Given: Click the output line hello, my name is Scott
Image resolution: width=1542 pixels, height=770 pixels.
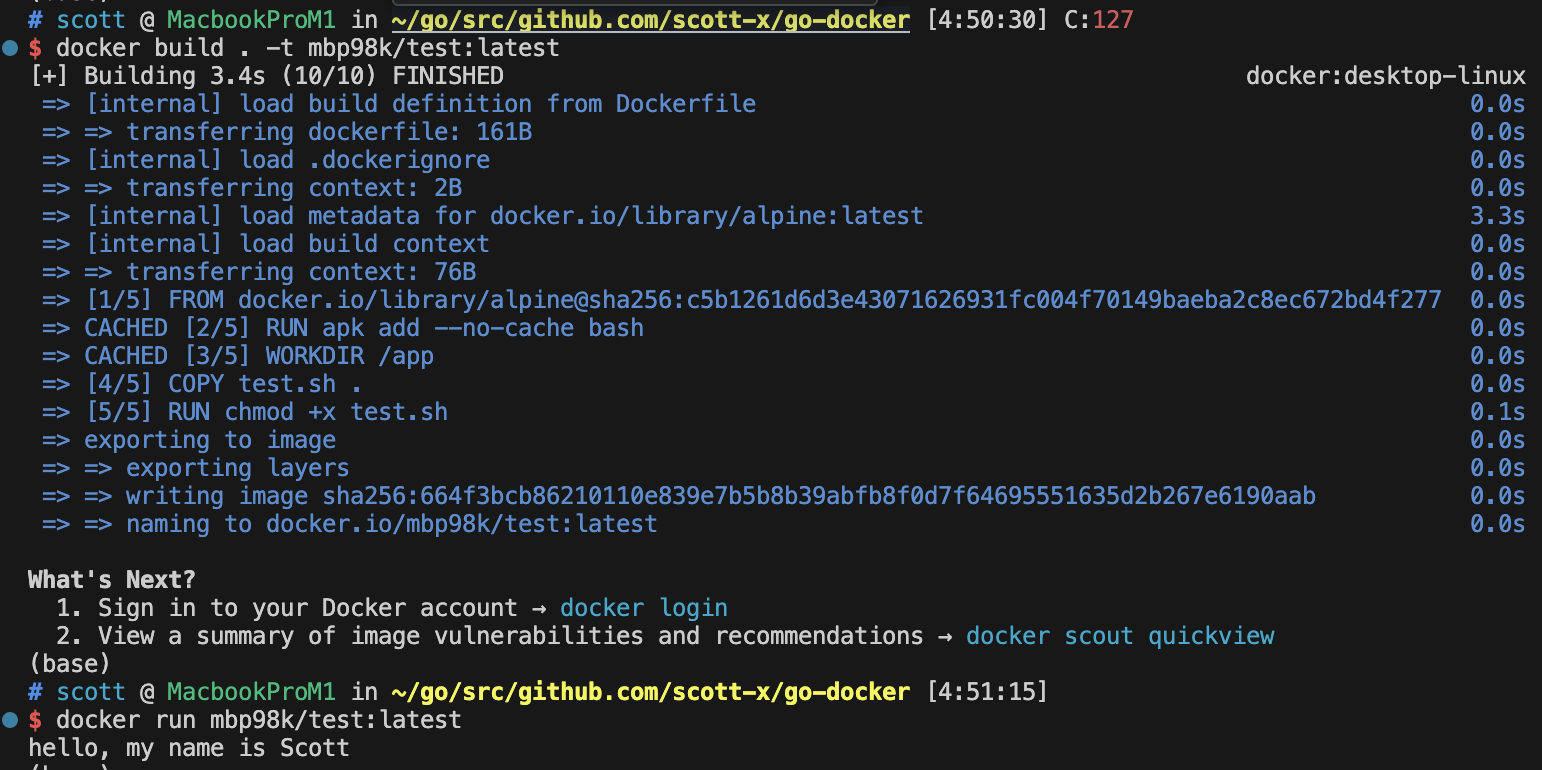Looking at the screenshot, I should (189, 748).
